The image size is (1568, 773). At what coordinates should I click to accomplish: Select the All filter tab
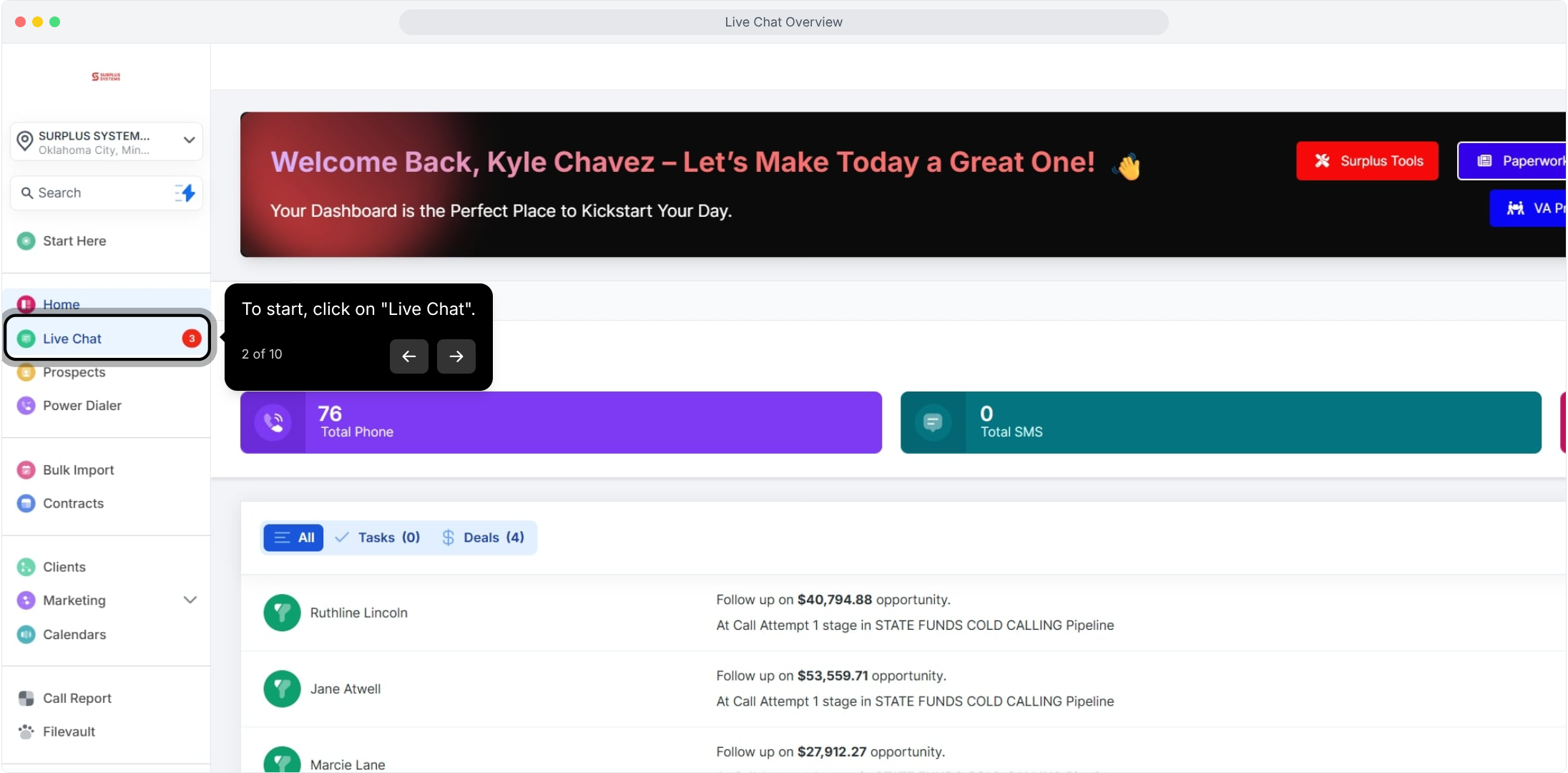(293, 538)
